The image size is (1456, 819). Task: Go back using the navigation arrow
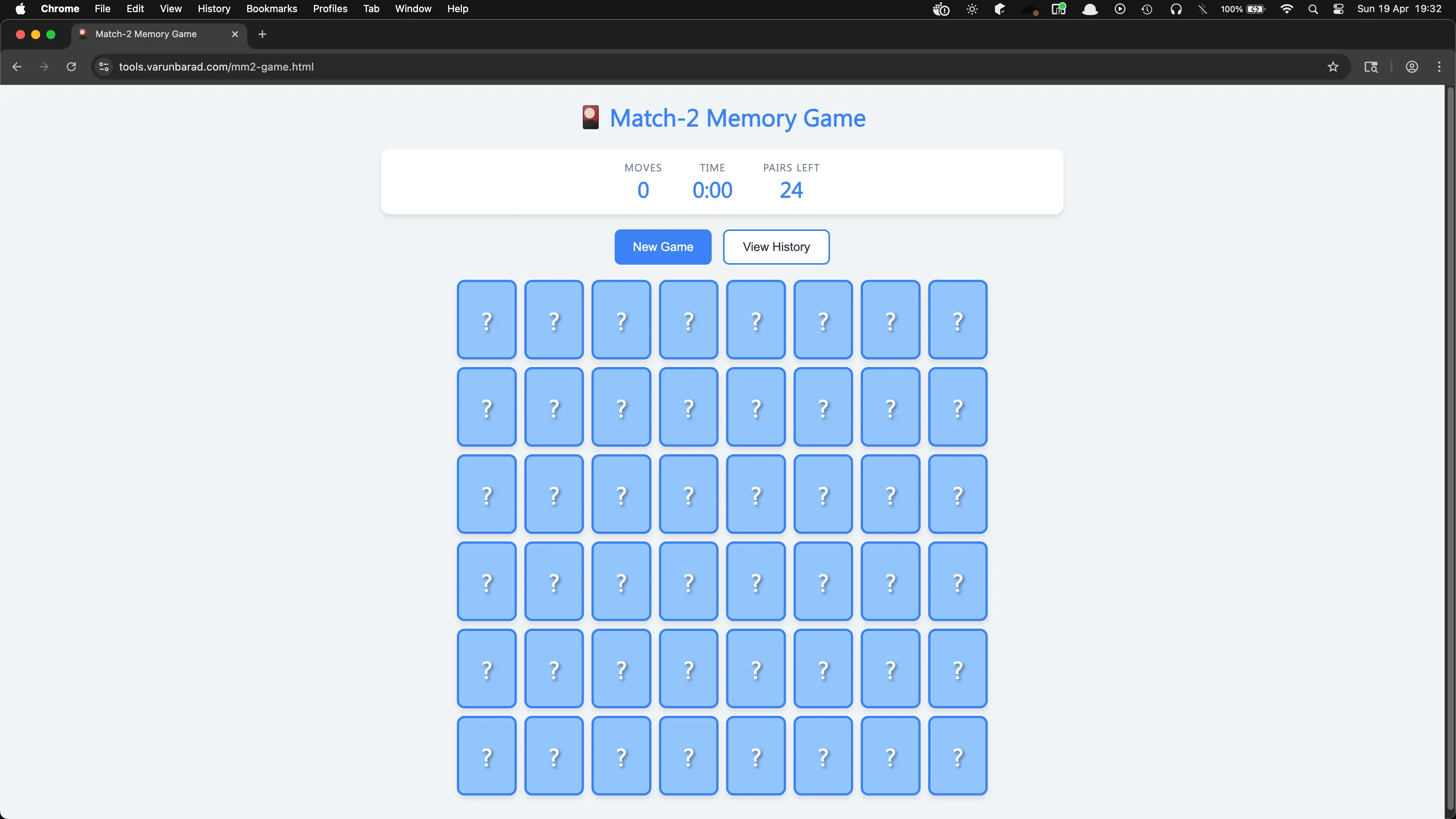[x=16, y=67]
